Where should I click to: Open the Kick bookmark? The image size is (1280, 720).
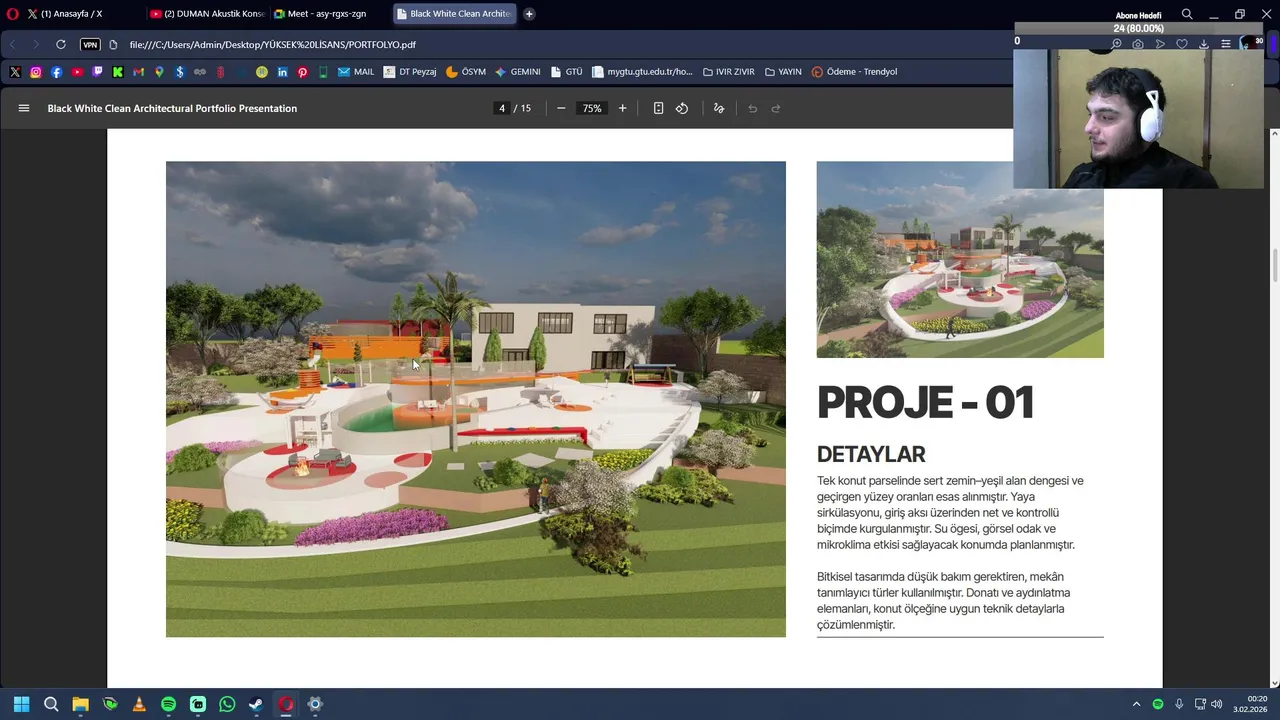118,72
